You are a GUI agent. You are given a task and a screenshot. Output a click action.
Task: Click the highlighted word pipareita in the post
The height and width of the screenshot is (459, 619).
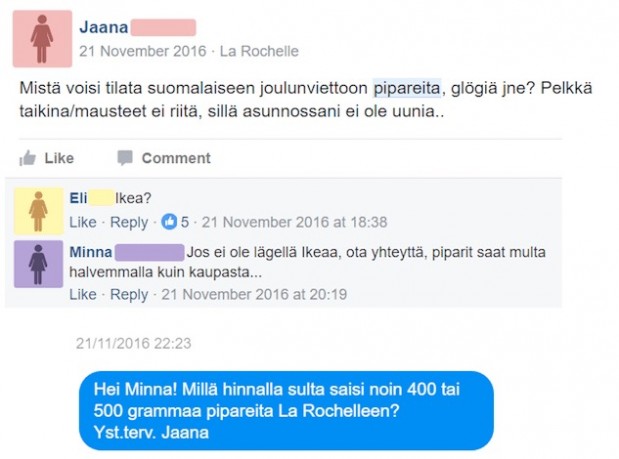click(x=407, y=88)
